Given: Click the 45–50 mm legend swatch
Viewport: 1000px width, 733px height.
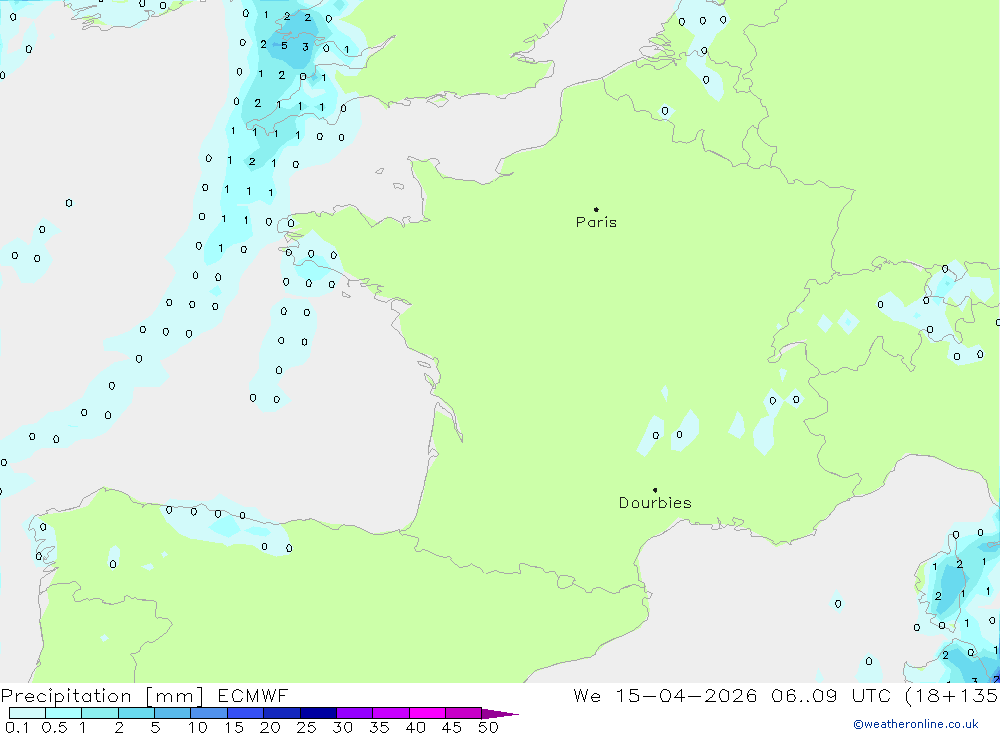Looking at the screenshot, I should pyautogui.click(x=464, y=713).
